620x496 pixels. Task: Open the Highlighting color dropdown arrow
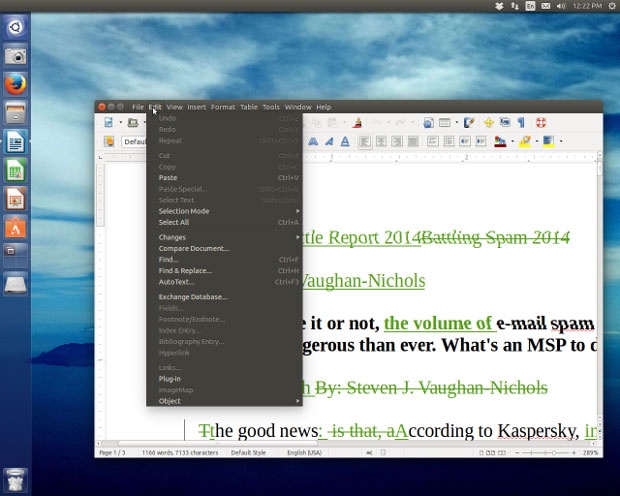tap(537, 141)
